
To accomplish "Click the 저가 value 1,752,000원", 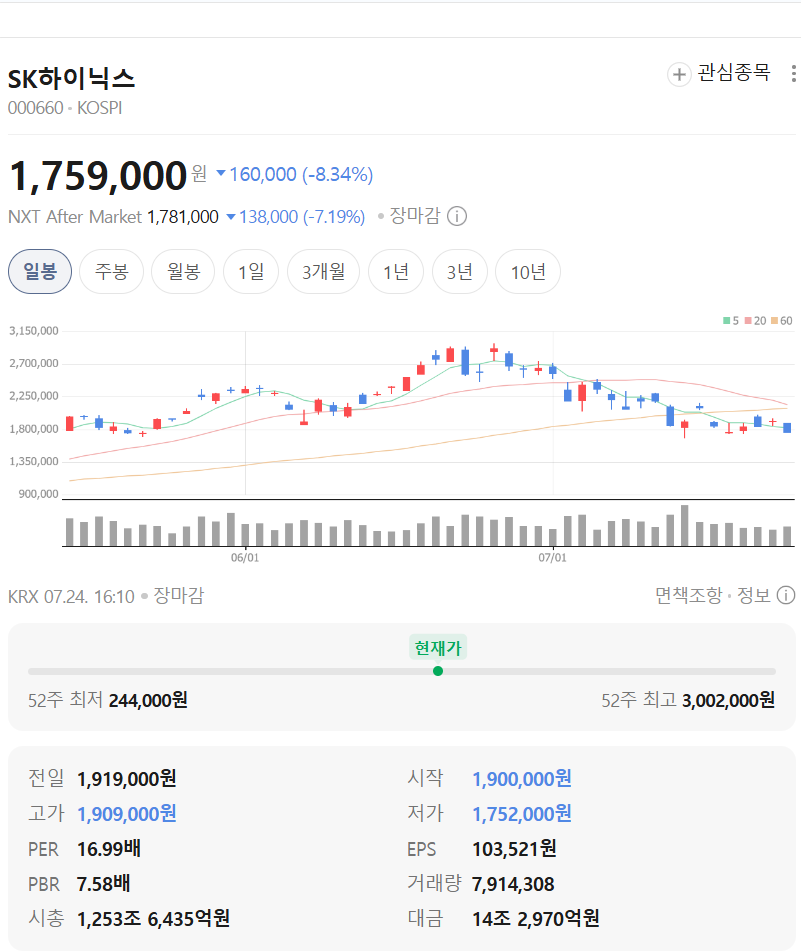I will (521, 814).
